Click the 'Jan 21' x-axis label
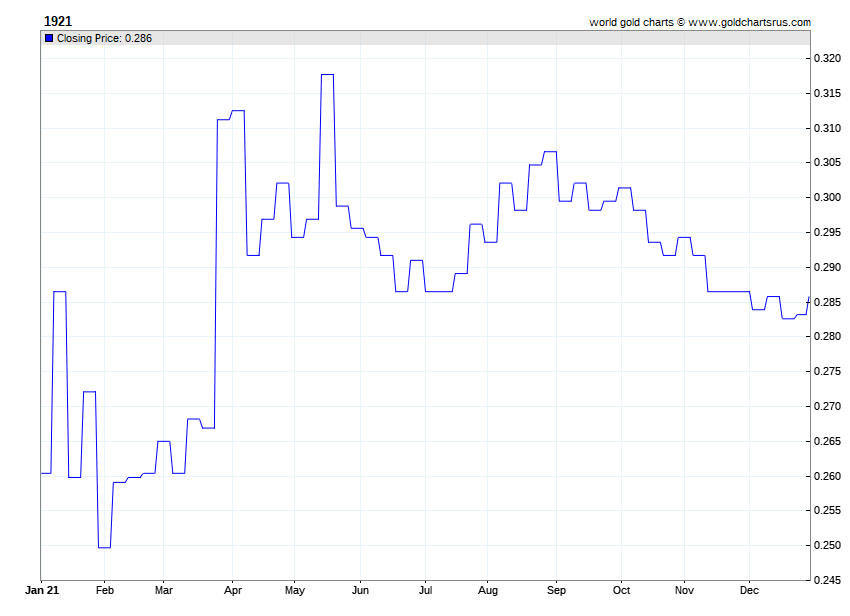This screenshot has width=850, height=616. (x=41, y=590)
